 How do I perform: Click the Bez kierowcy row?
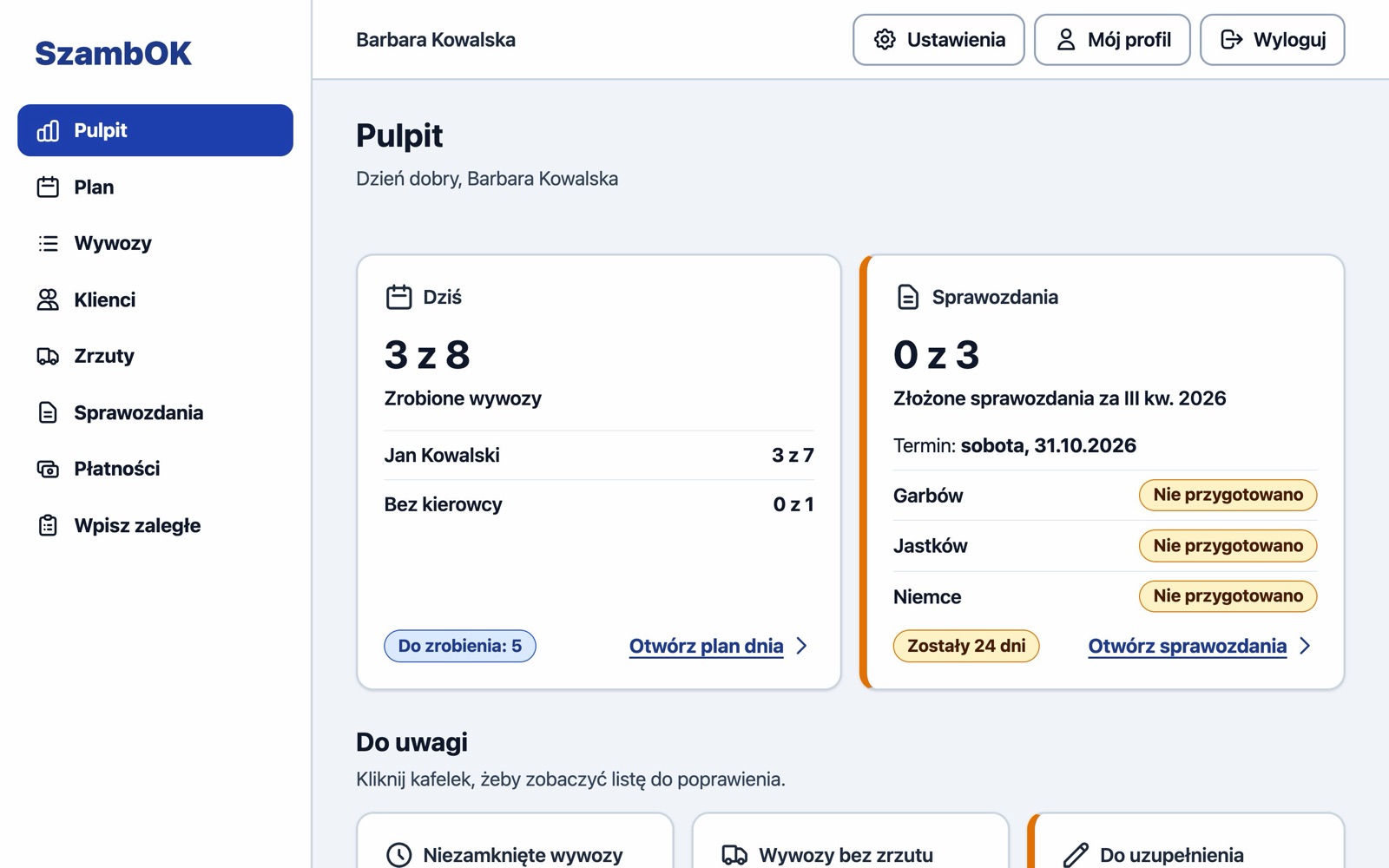(599, 504)
